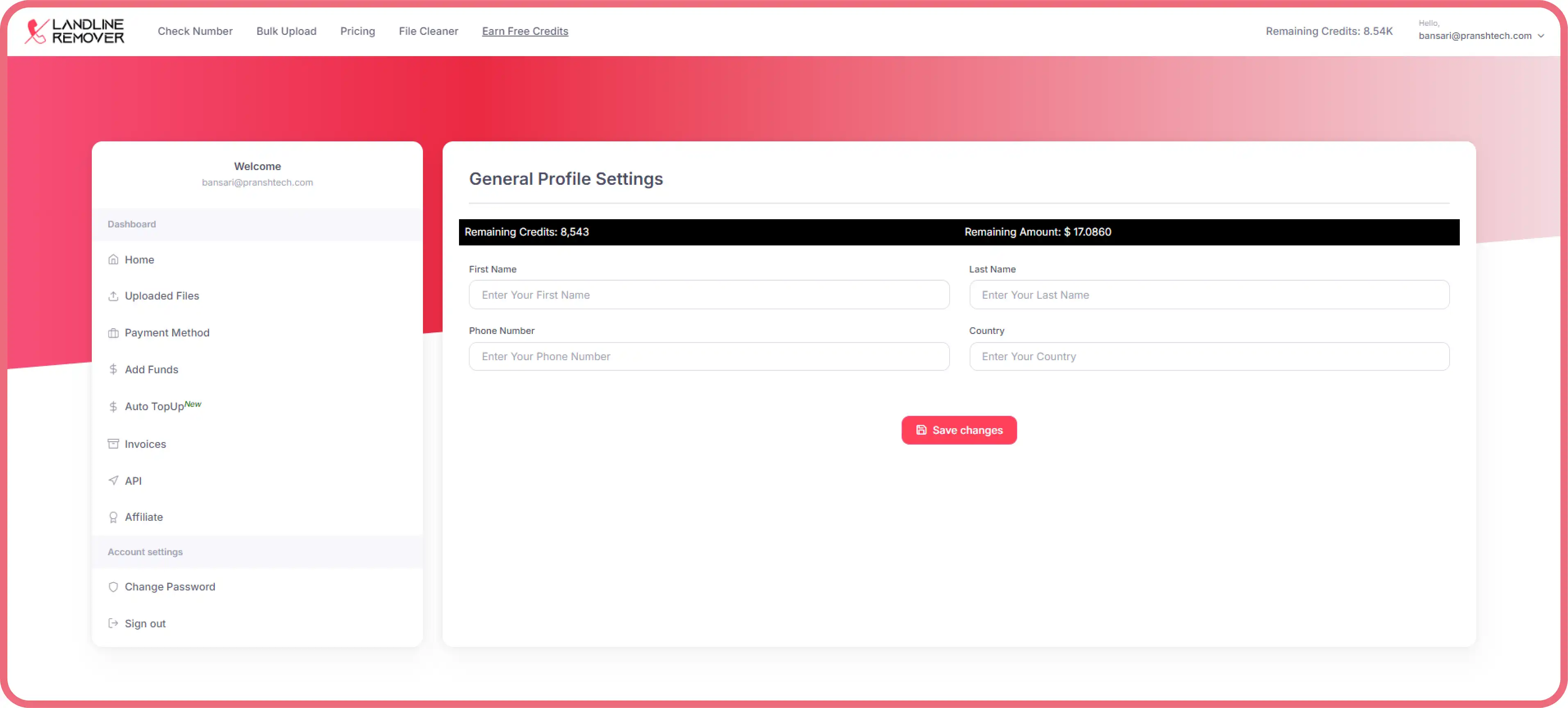Click the Check Number navigation tab
Image resolution: width=1568 pixels, height=708 pixels.
click(x=195, y=31)
